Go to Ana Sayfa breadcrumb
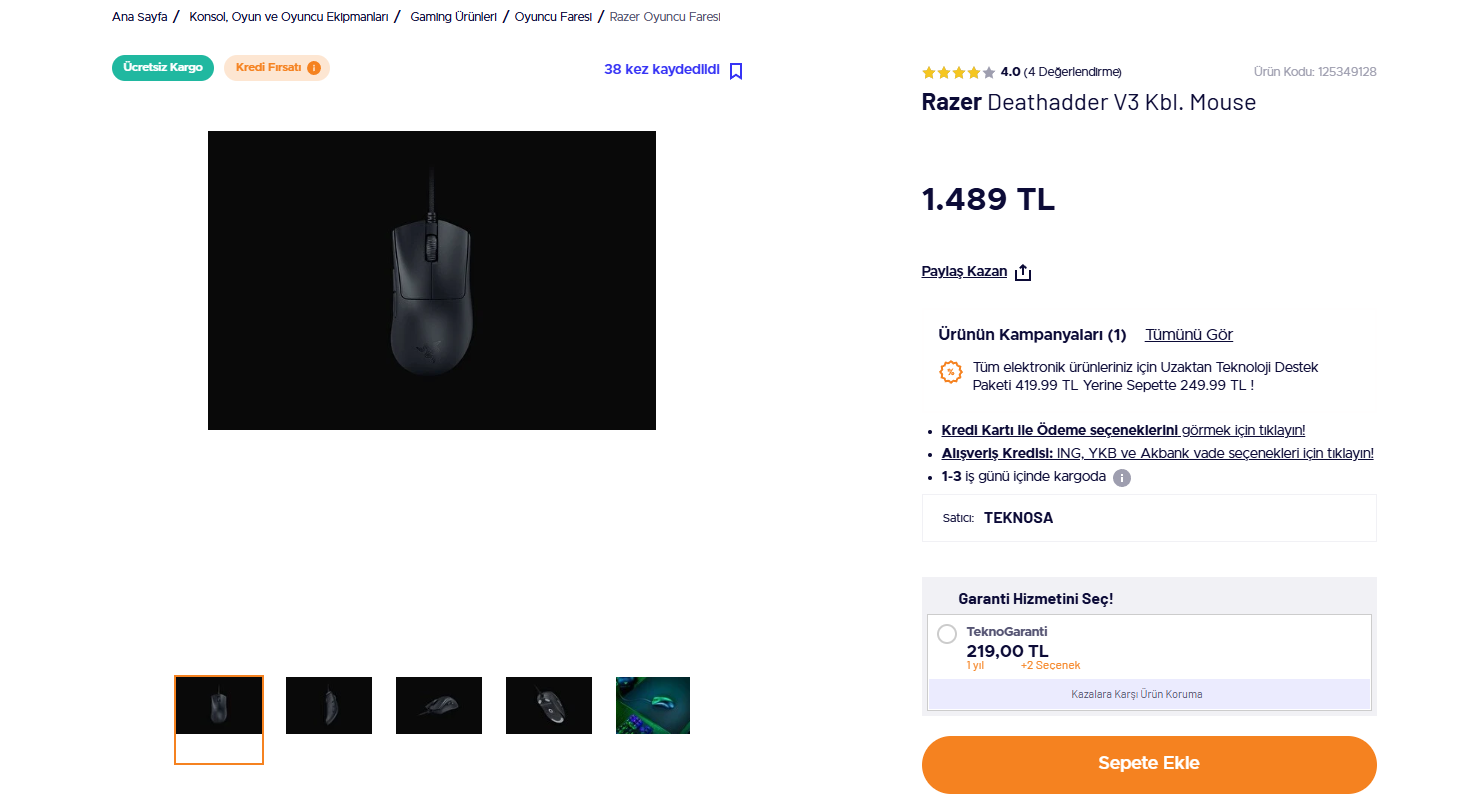The height and width of the screenshot is (796, 1471). [x=139, y=17]
